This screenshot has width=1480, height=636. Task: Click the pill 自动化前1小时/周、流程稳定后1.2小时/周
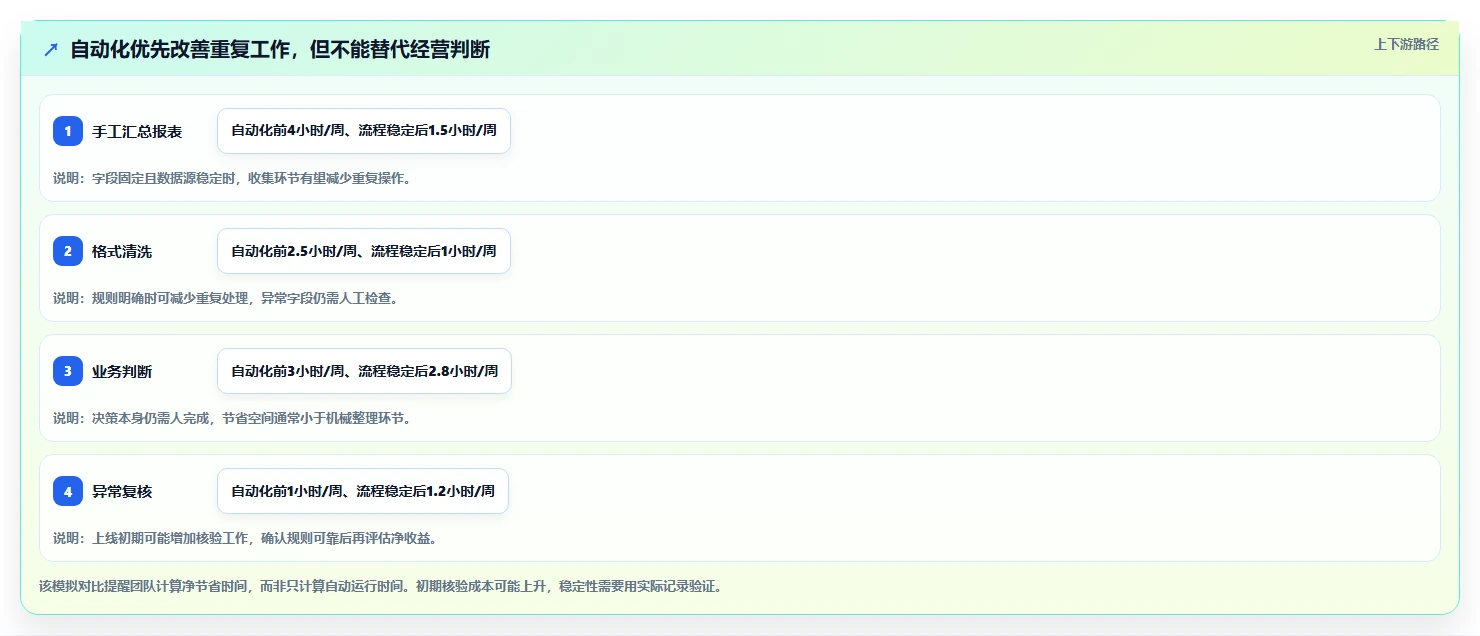pos(363,491)
